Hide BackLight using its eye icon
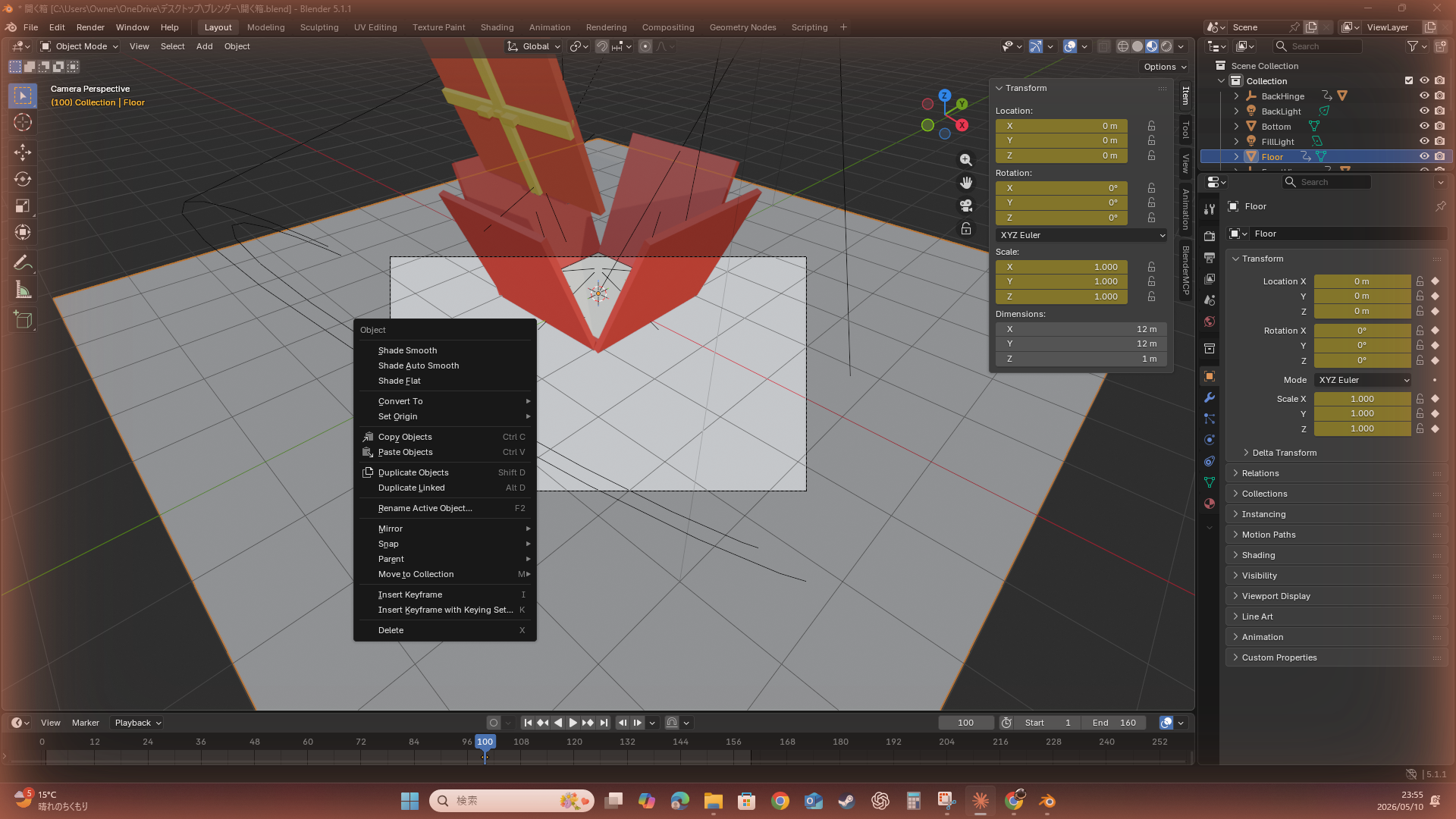 click(1424, 111)
